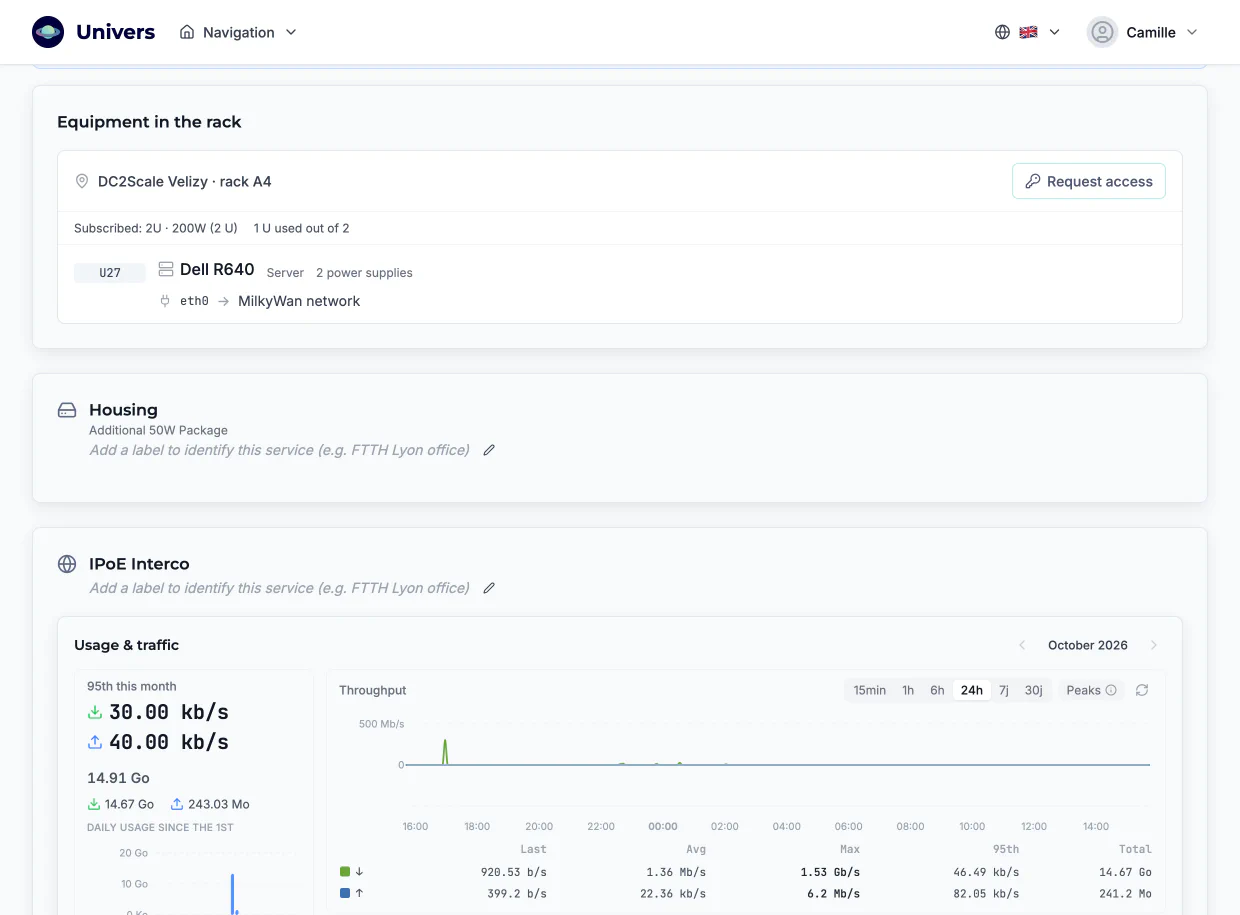Click the location pin icon next to DC2Scale Velizy
This screenshot has height=915, width=1240.
coord(82,181)
